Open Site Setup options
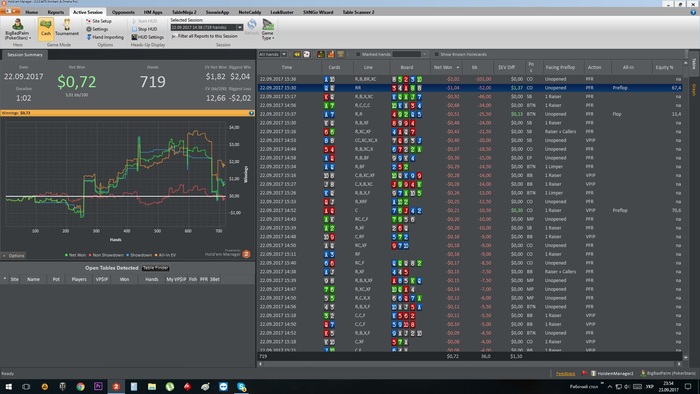This screenshot has width=700, height=394. click(x=99, y=21)
